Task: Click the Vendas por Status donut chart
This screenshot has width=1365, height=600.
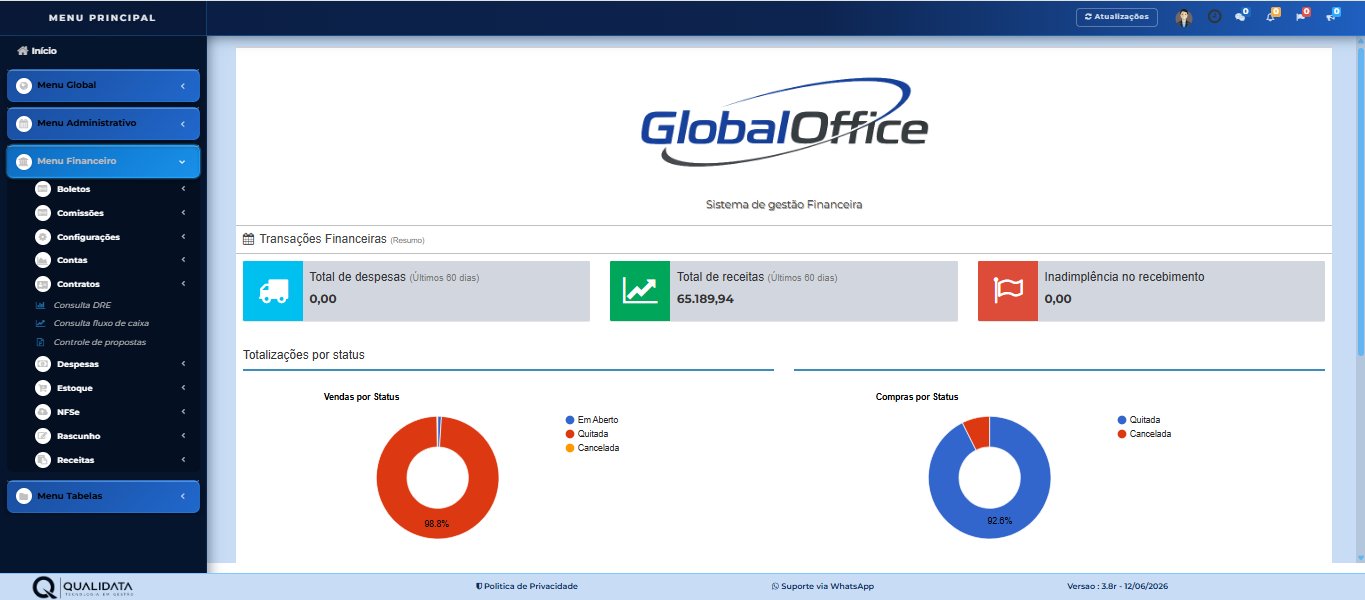Action: tap(437, 478)
